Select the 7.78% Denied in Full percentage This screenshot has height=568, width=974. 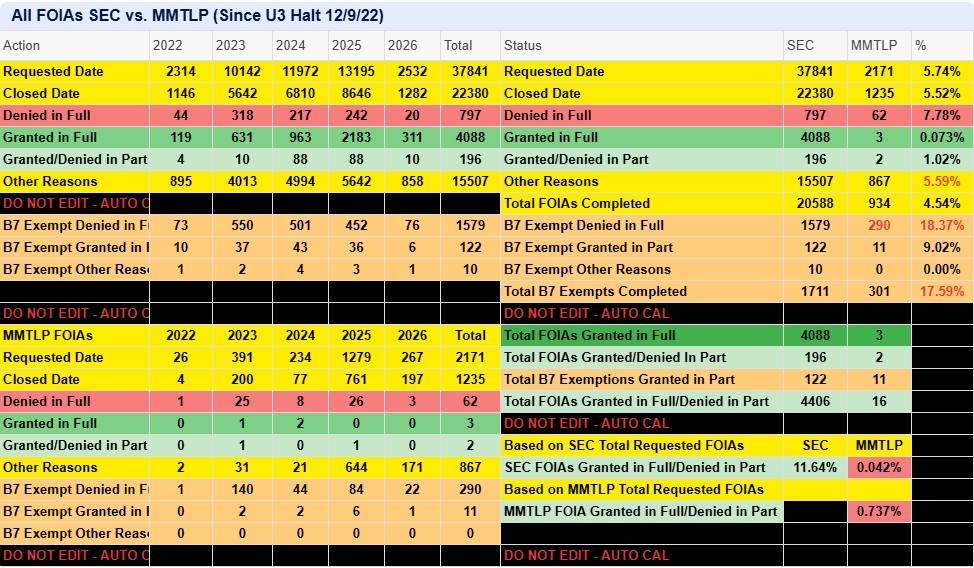click(942, 116)
